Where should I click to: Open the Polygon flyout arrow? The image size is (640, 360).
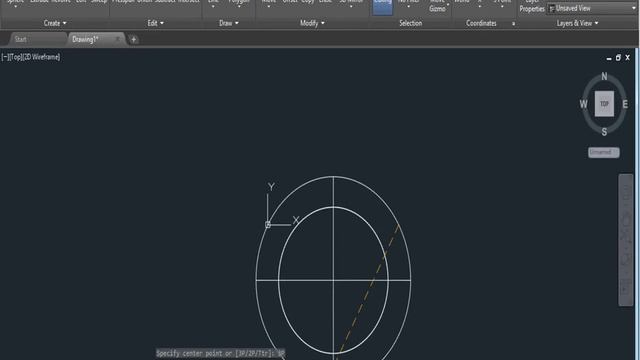(239, 6)
